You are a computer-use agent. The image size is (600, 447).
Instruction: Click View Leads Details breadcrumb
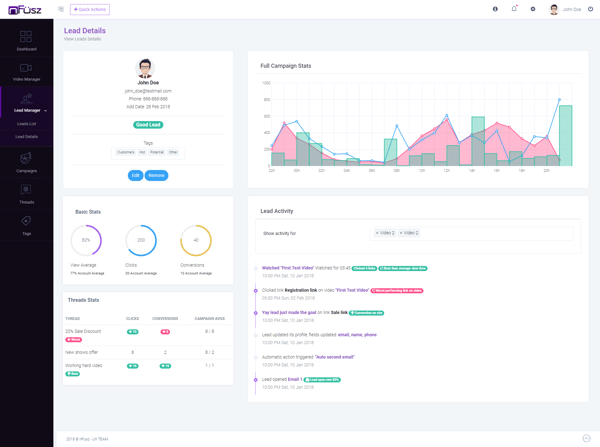click(x=82, y=39)
